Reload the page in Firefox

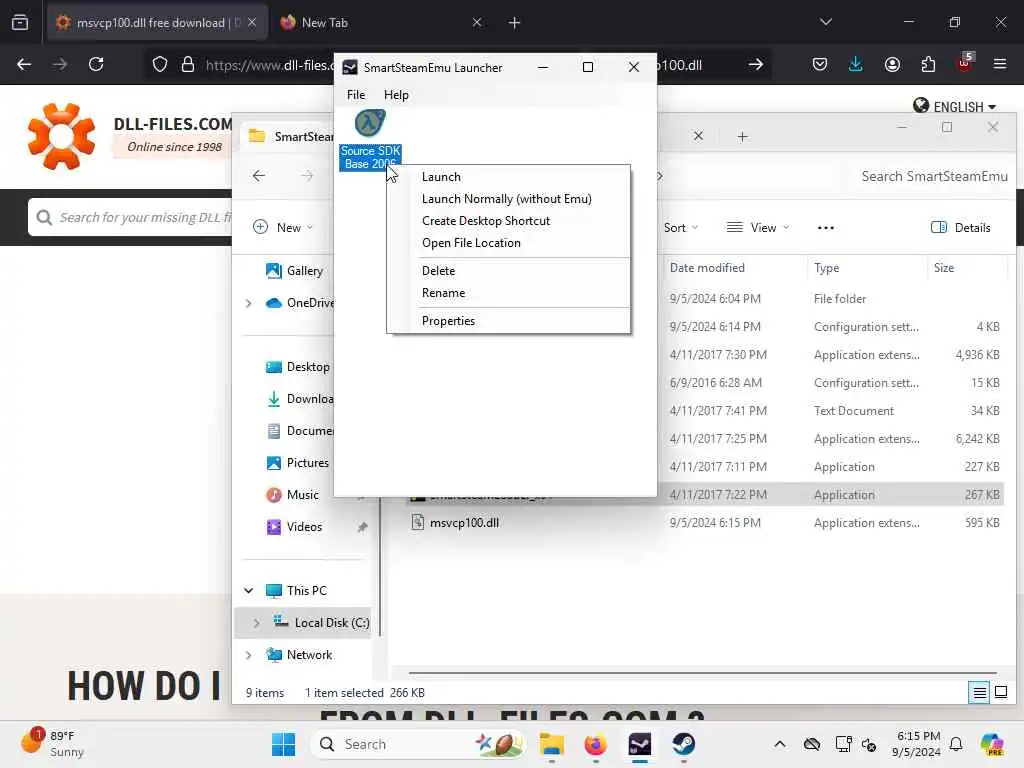coord(96,64)
